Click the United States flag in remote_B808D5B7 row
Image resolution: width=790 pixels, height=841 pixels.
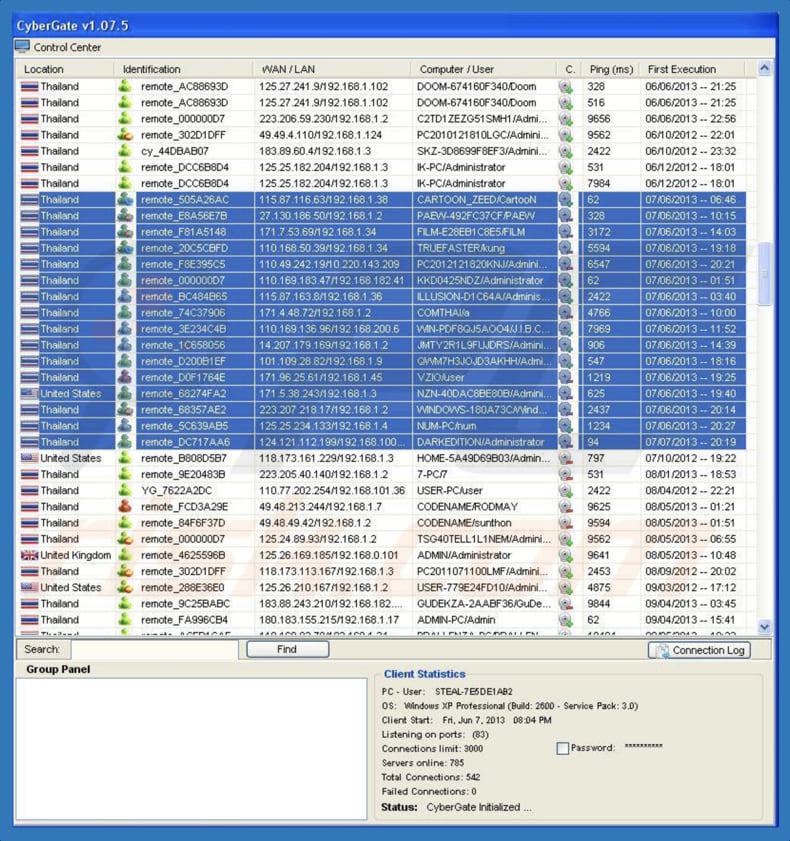pyautogui.click(x=29, y=458)
